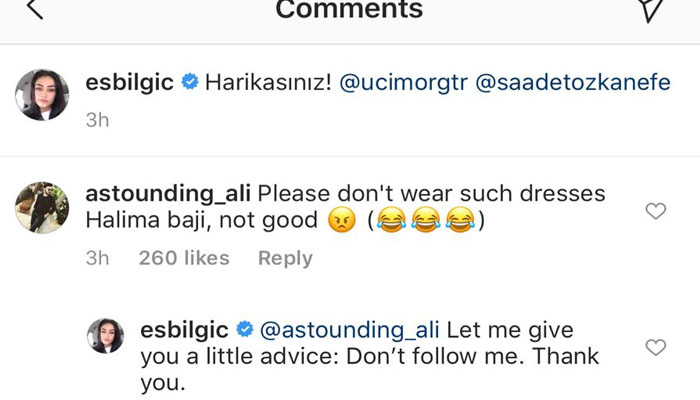700x400 pixels.
Task: Open astounding_ali's profile avatar
Action: click(x=41, y=206)
